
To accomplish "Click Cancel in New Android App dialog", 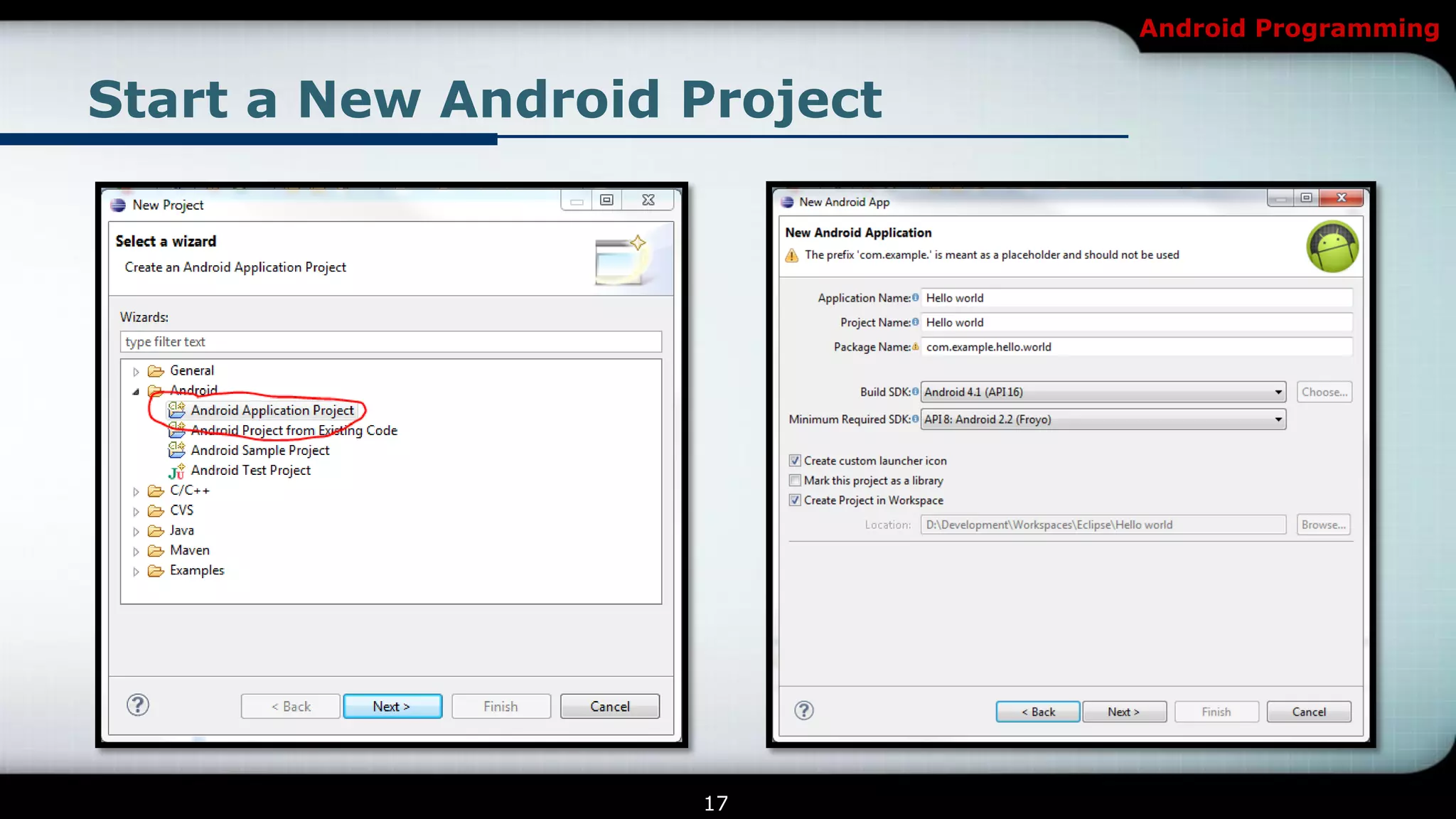I will [x=1309, y=712].
